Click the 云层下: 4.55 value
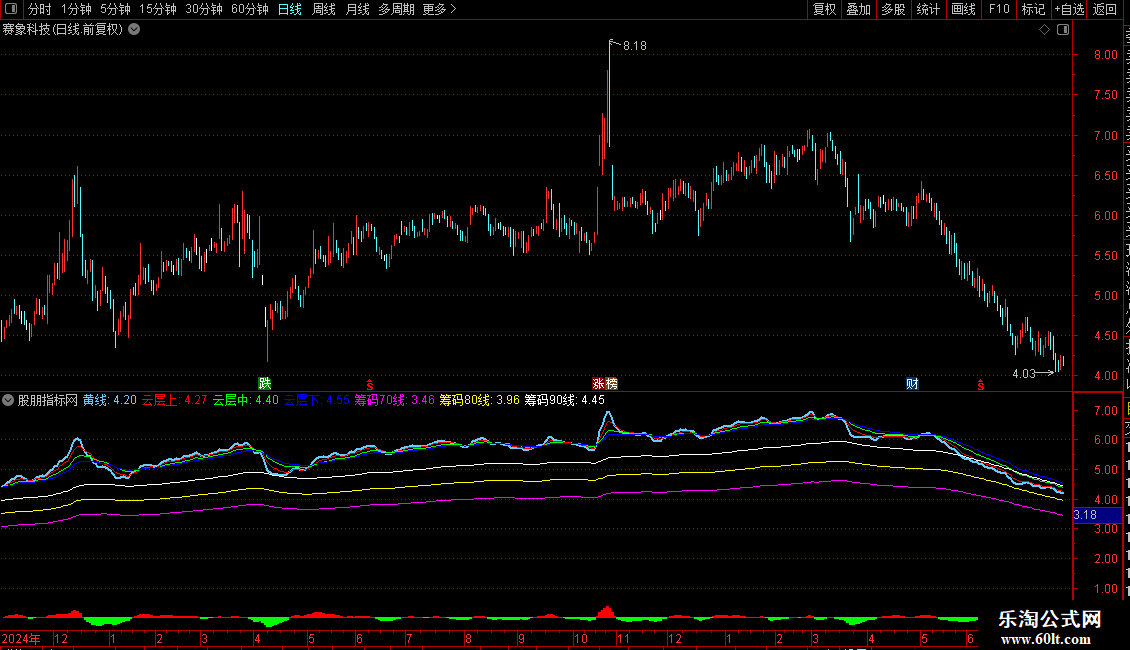This screenshot has height=650, width=1130. point(316,400)
